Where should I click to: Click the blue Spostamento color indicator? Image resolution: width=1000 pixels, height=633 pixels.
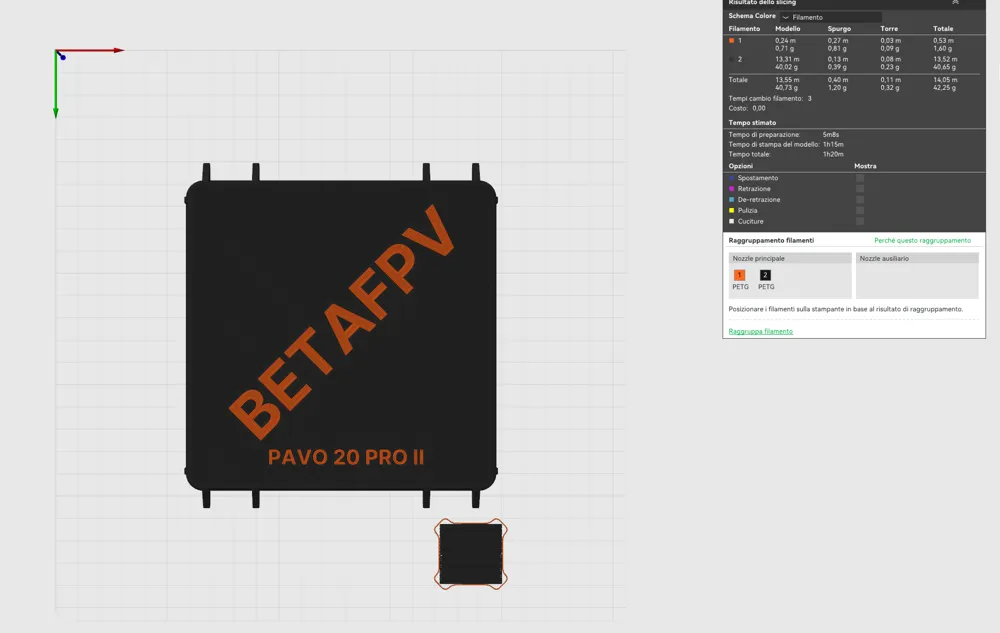pos(732,178)
